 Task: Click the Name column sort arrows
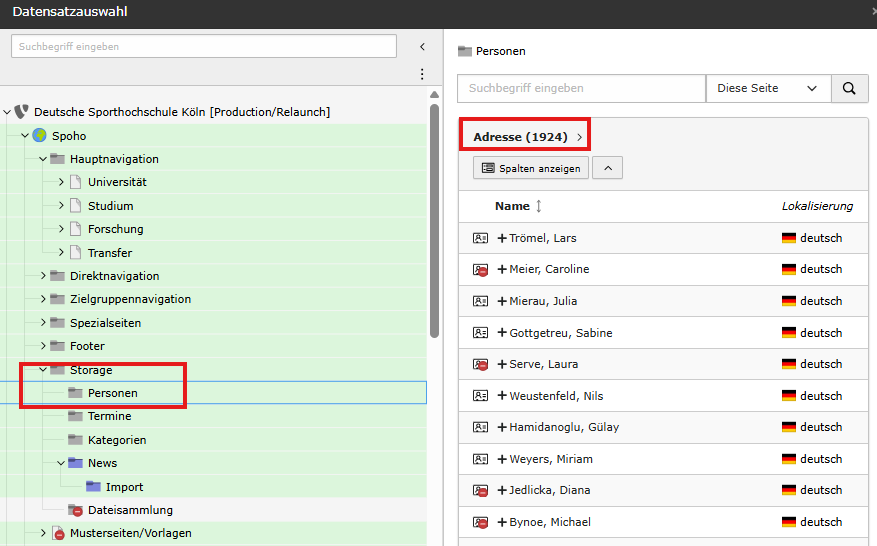(539, 206)
